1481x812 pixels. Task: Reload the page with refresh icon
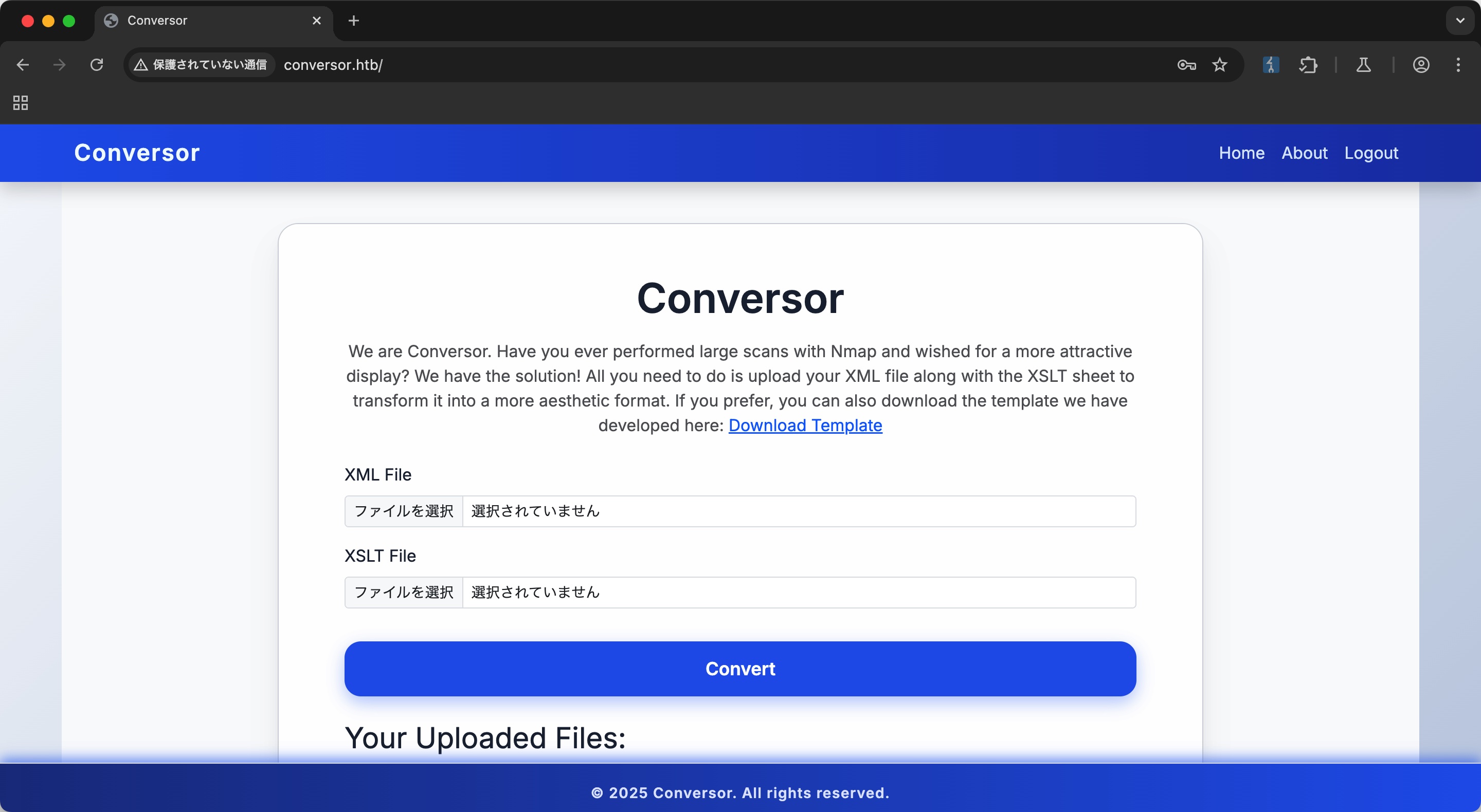[97, 65]
